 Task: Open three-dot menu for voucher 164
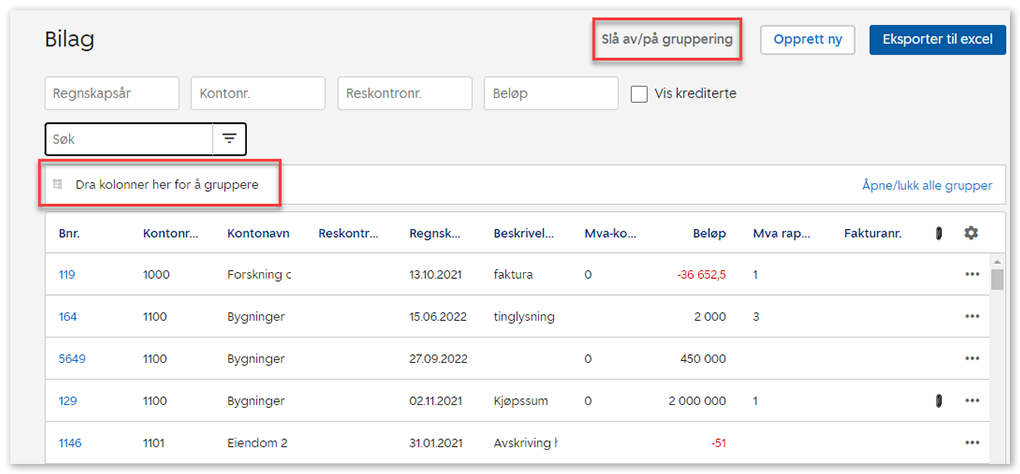coord(972,316)
